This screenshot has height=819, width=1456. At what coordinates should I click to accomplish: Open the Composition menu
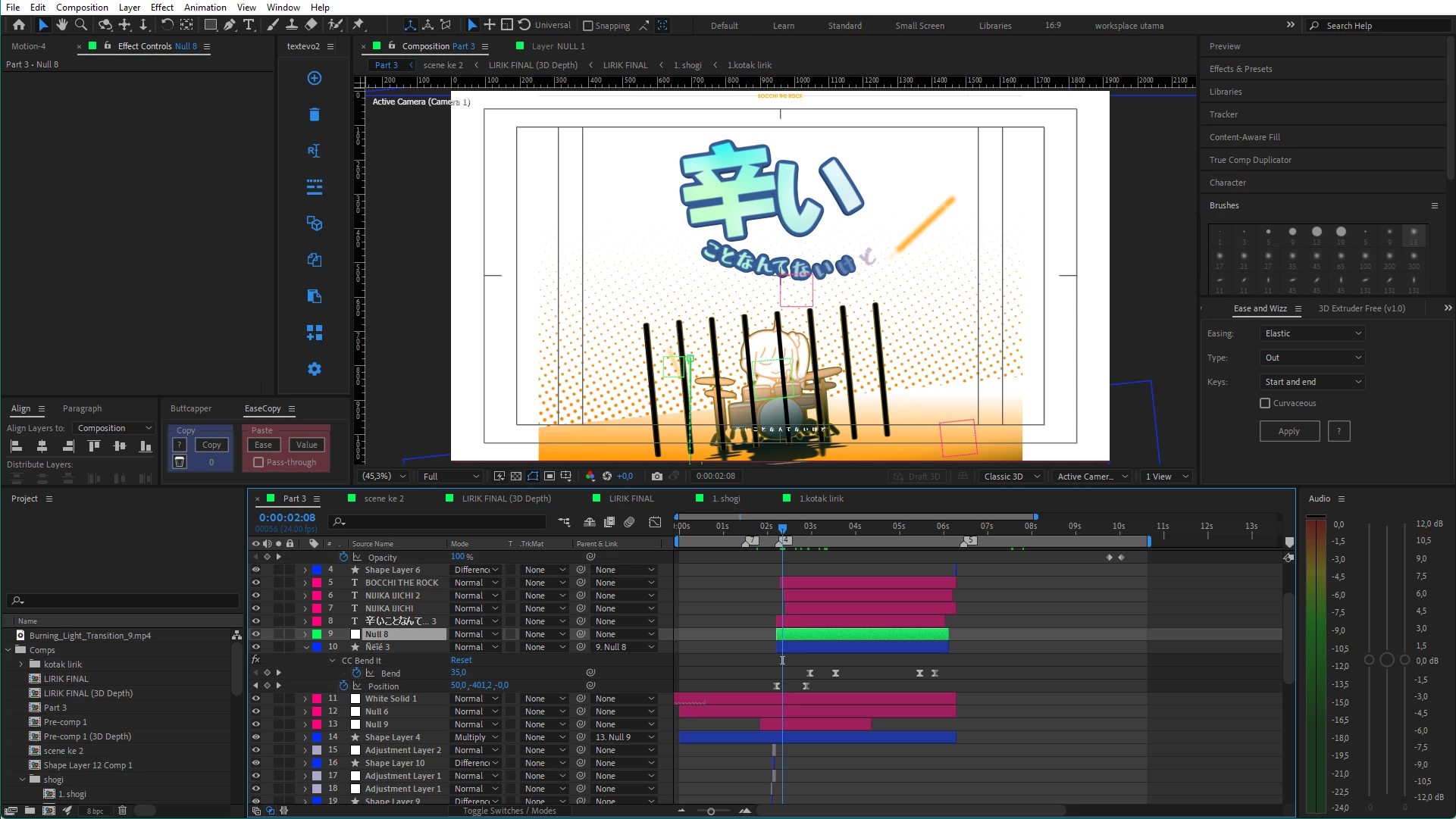[x=82, y=8]
